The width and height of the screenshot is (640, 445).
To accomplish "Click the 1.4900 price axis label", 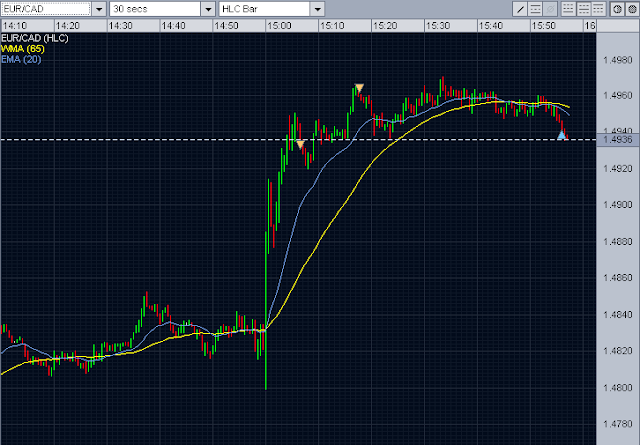I will point(618,205).
